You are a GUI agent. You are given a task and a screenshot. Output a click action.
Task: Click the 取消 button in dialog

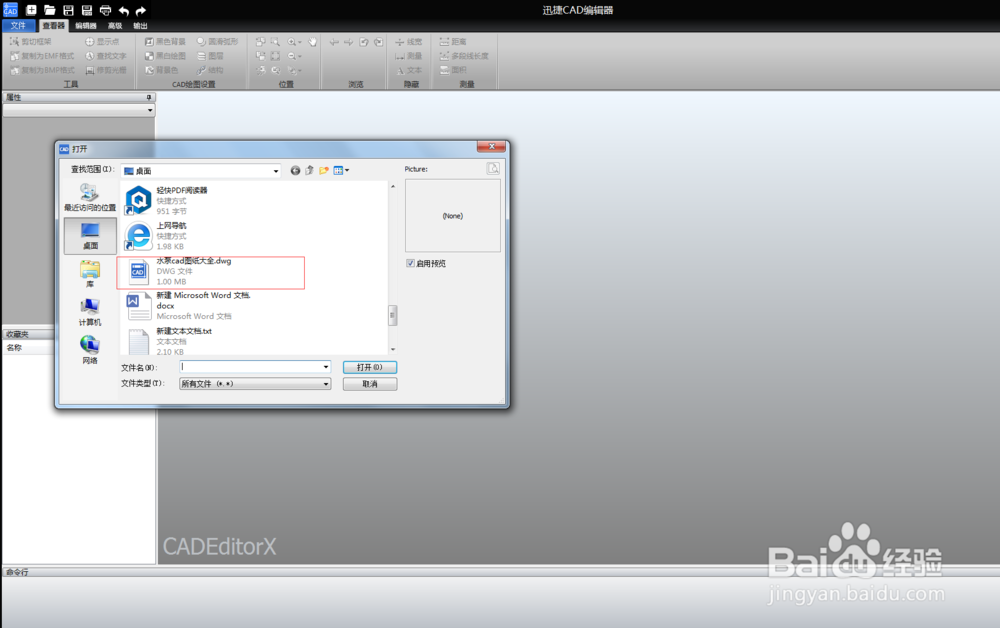click(x=370, y=384)
